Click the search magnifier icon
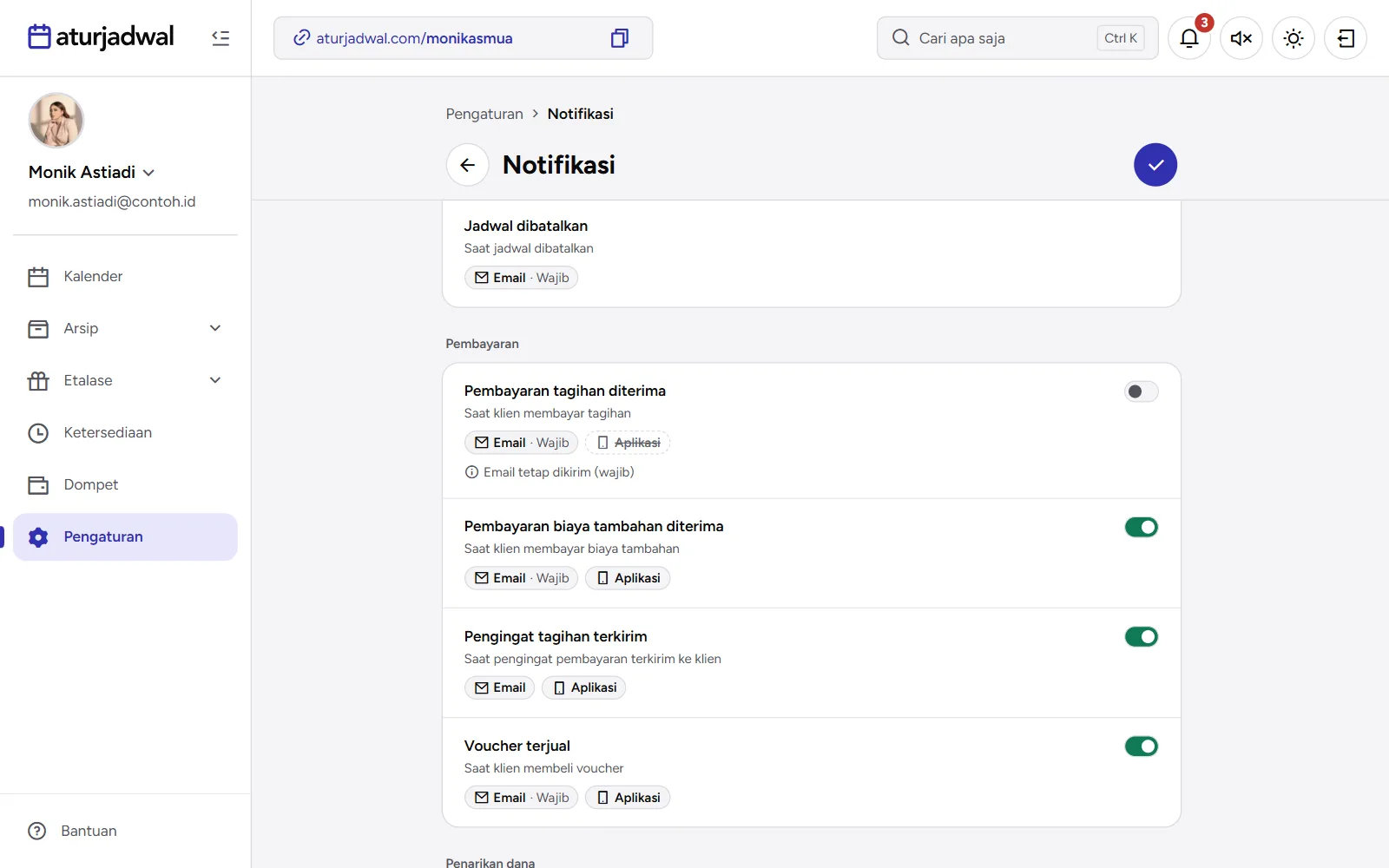Image resolution: width=1389 pixels, height=868 pixels. (x=901, y=38)
